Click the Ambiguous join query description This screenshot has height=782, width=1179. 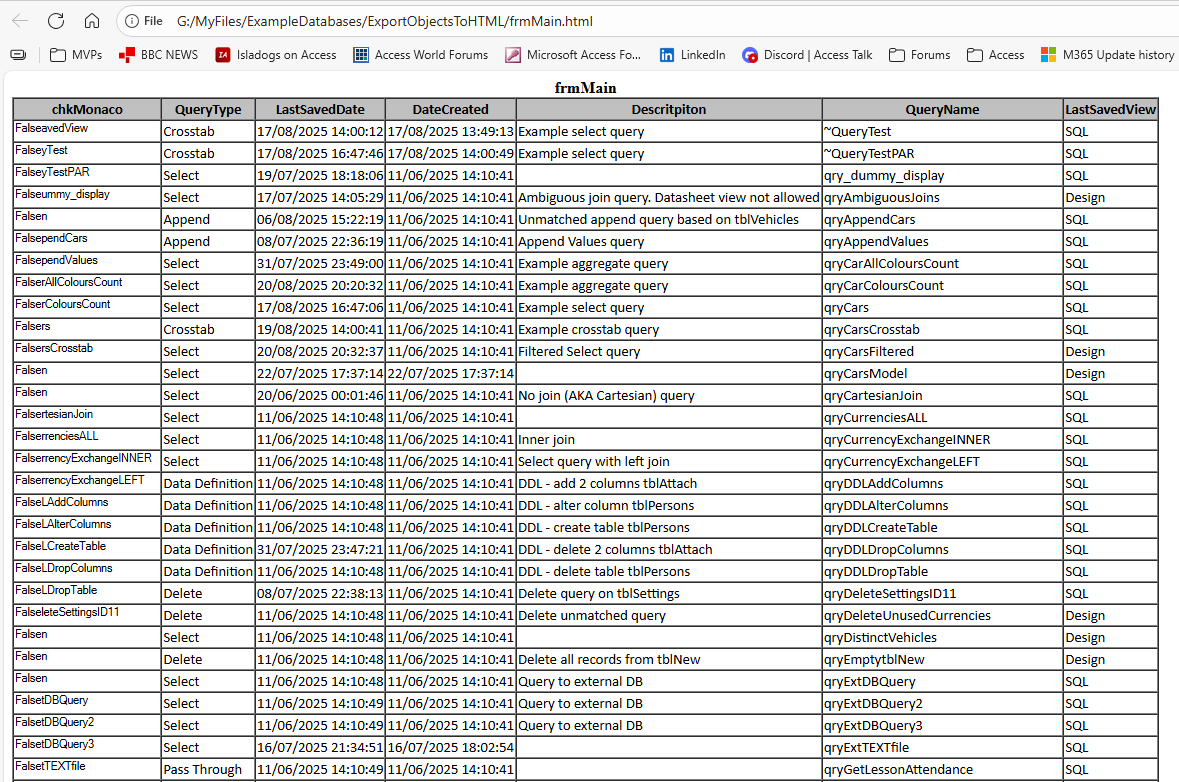click(669, 198)
